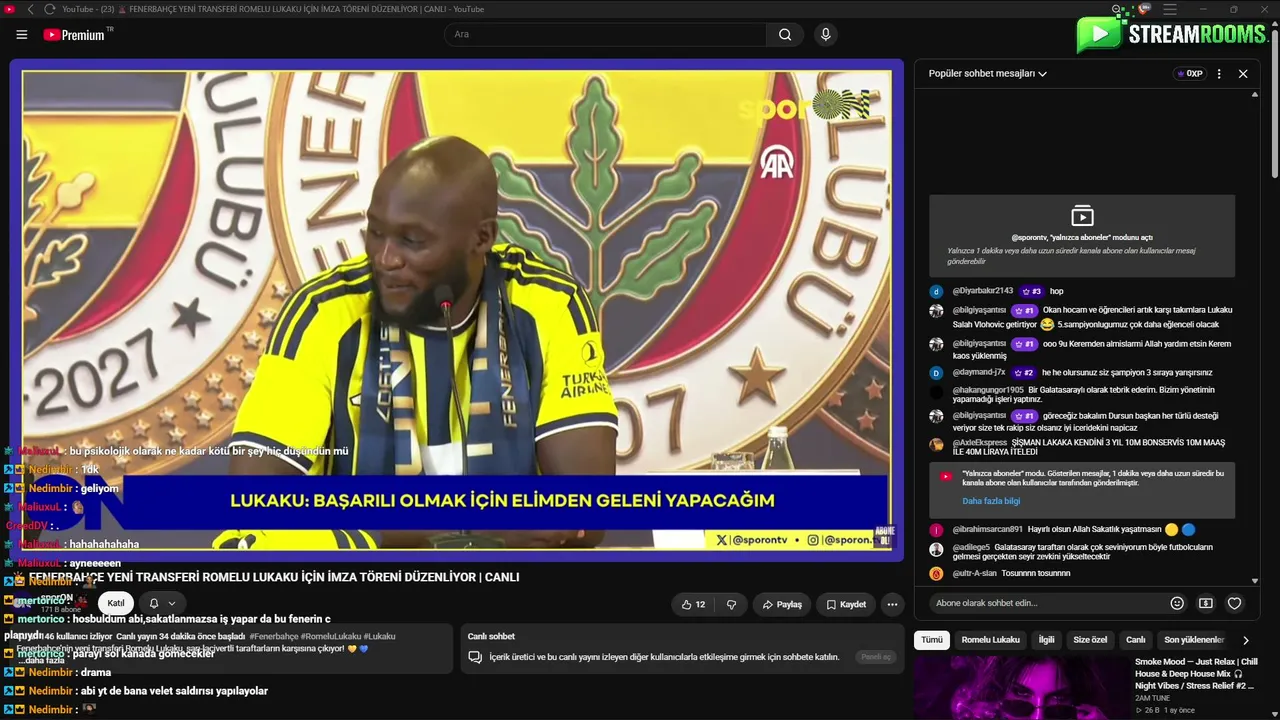Viewport: 1280px width, 720px height.
Task: Select the 'Romelu Lukaku' filter chip
Action: (x=991, y=640)
